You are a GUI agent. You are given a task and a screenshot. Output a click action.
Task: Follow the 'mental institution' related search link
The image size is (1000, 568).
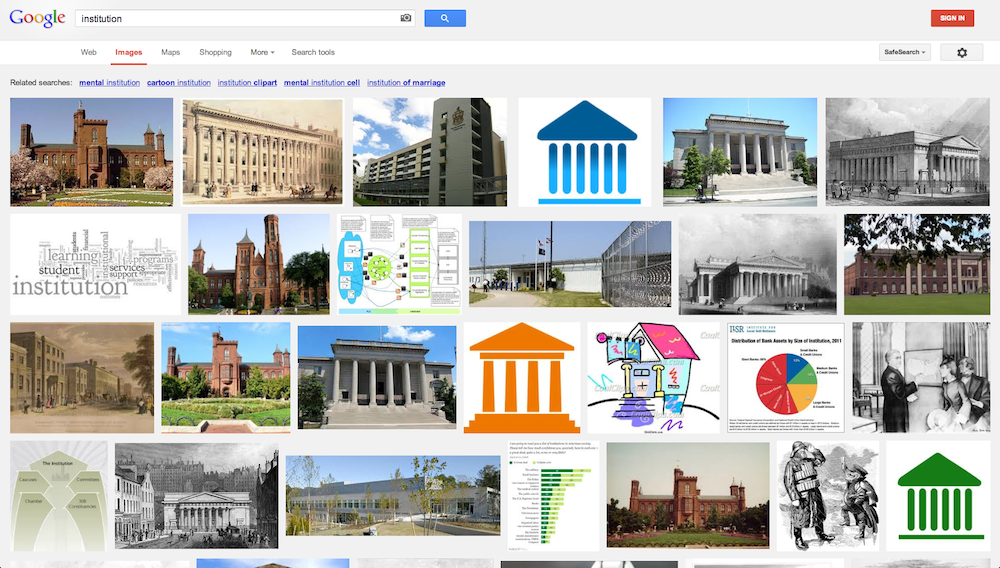109,82
